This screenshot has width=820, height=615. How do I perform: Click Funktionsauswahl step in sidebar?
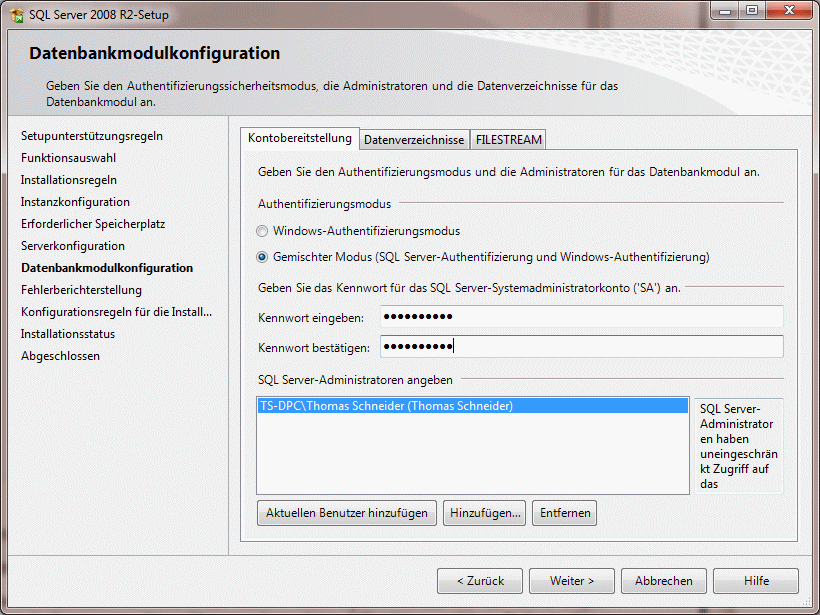pos(69,158)
